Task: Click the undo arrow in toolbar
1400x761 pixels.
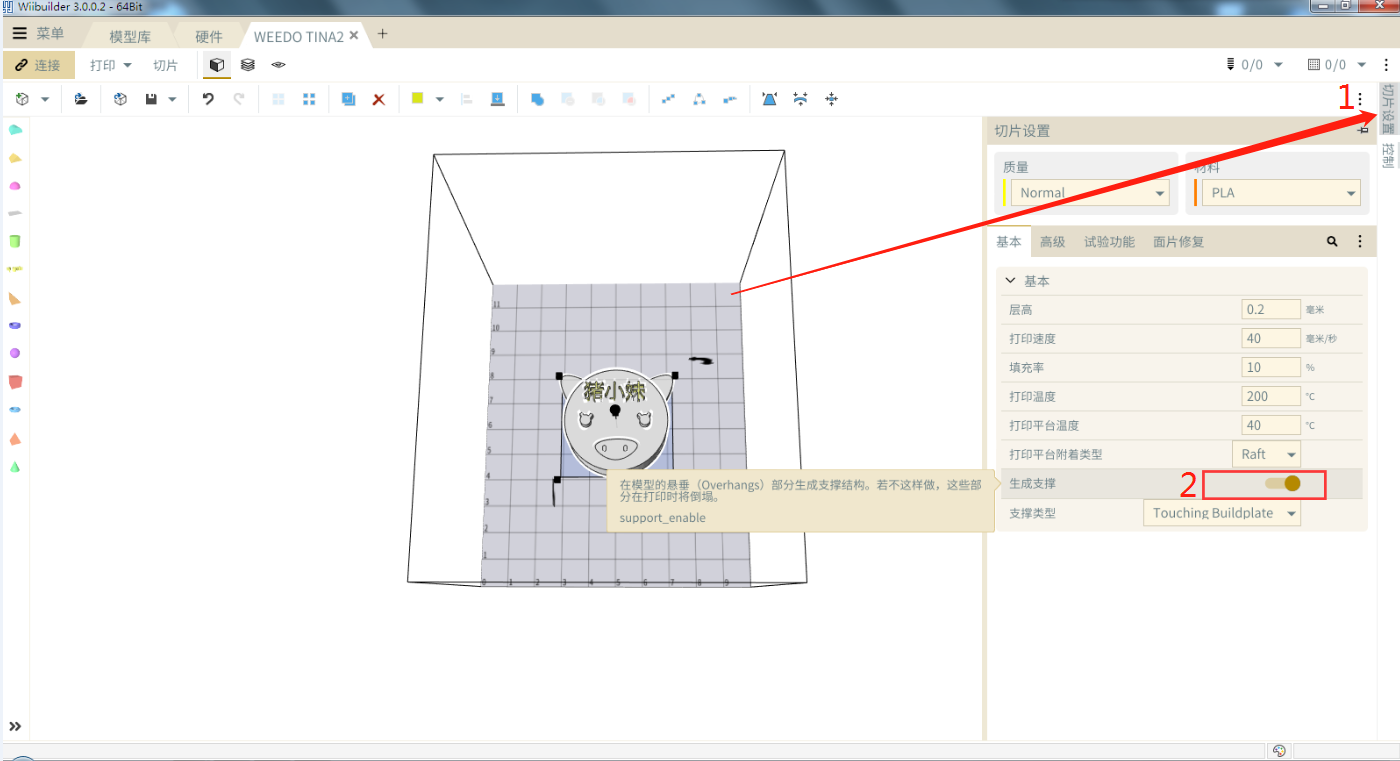Action: click(x=208, y=99)
